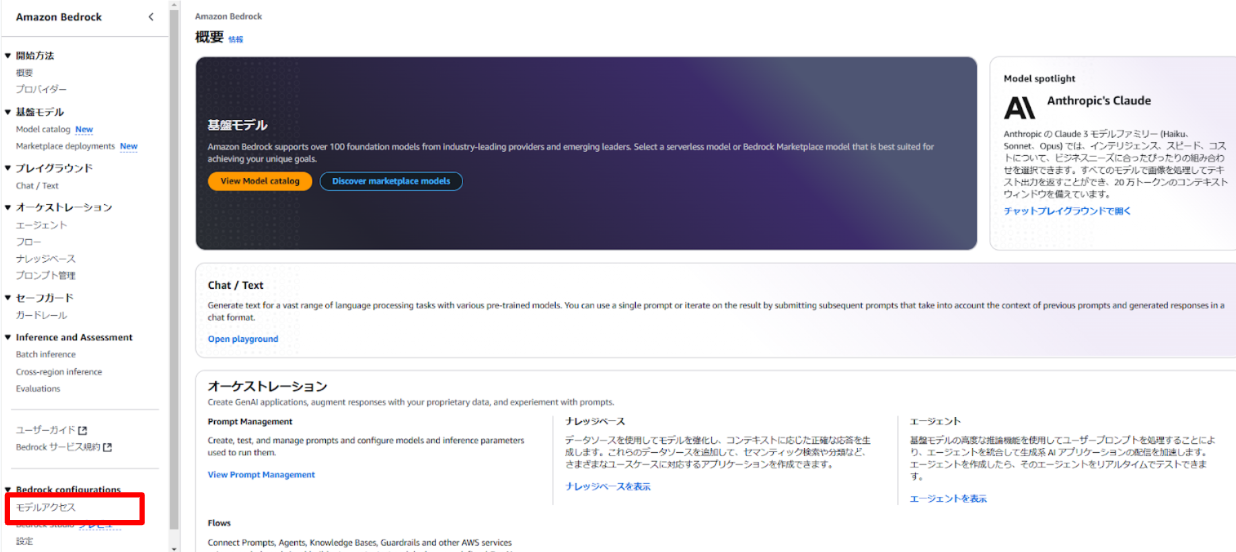Collapse the セーフガード section
This screenshot has width=1236, height=552.
(8, 298)
